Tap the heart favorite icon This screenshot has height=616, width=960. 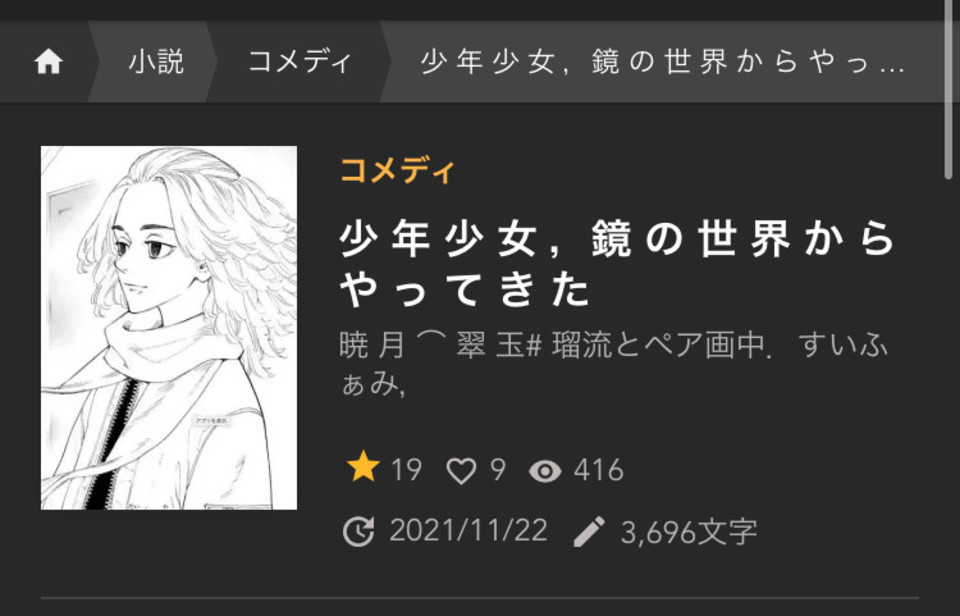[461, 471]
